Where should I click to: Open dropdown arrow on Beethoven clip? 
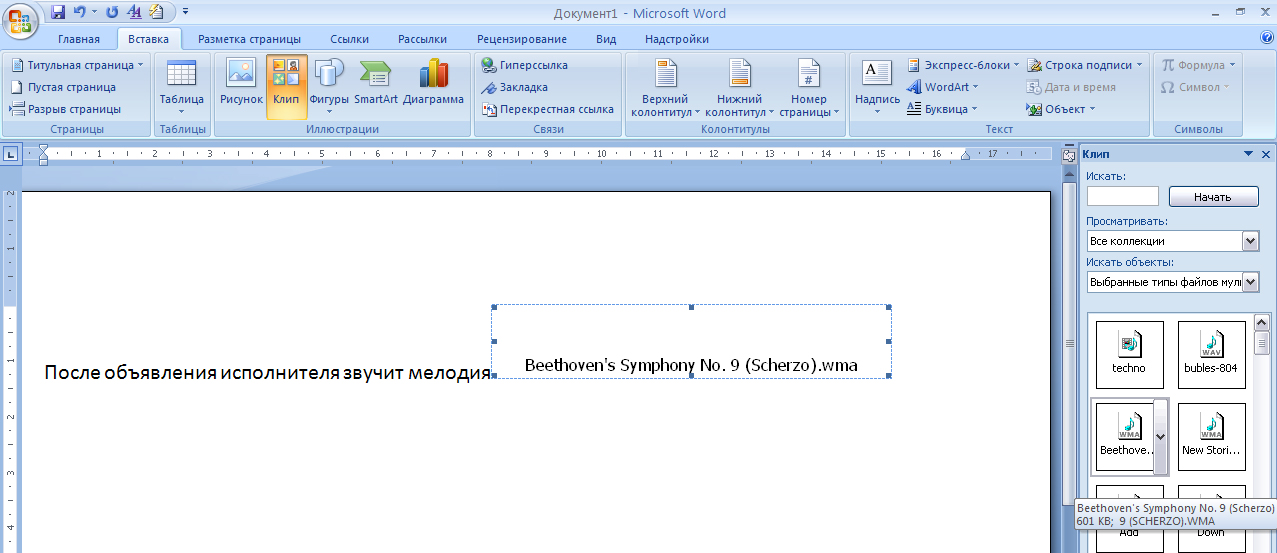click(1160, 437)
